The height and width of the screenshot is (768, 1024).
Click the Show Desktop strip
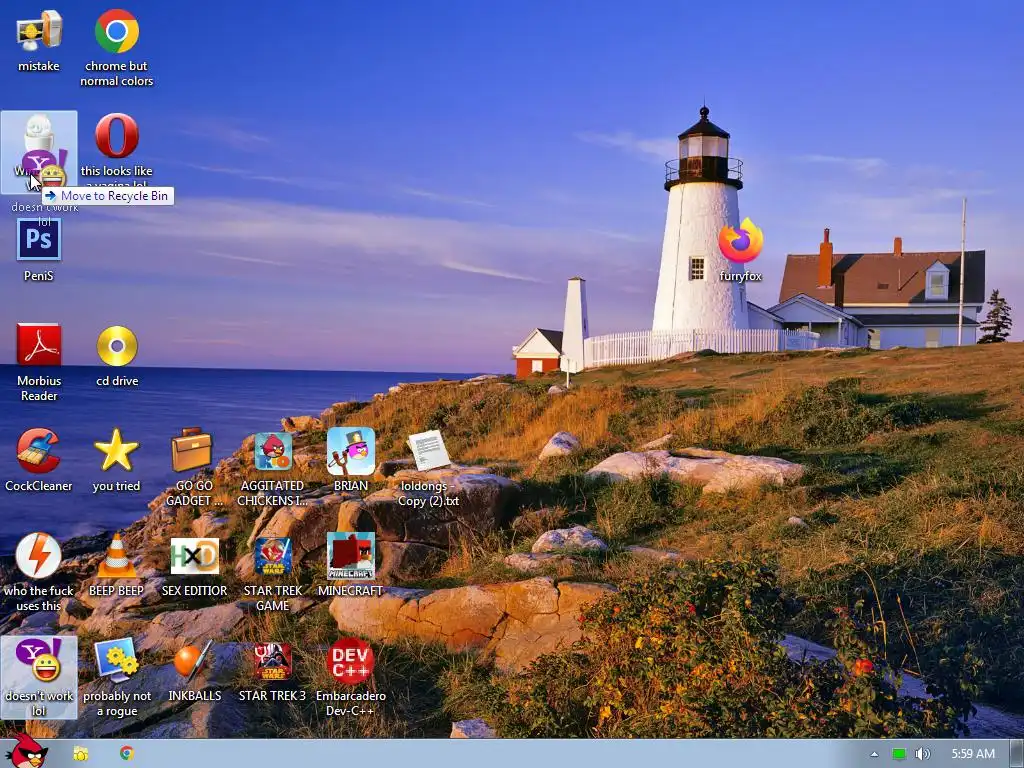point(1017,754)
